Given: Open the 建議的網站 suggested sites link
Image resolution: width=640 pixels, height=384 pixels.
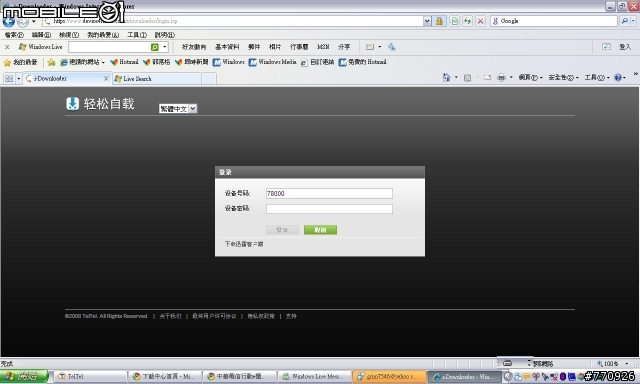Looking at the screenshot, I should (x=82, y=62).
